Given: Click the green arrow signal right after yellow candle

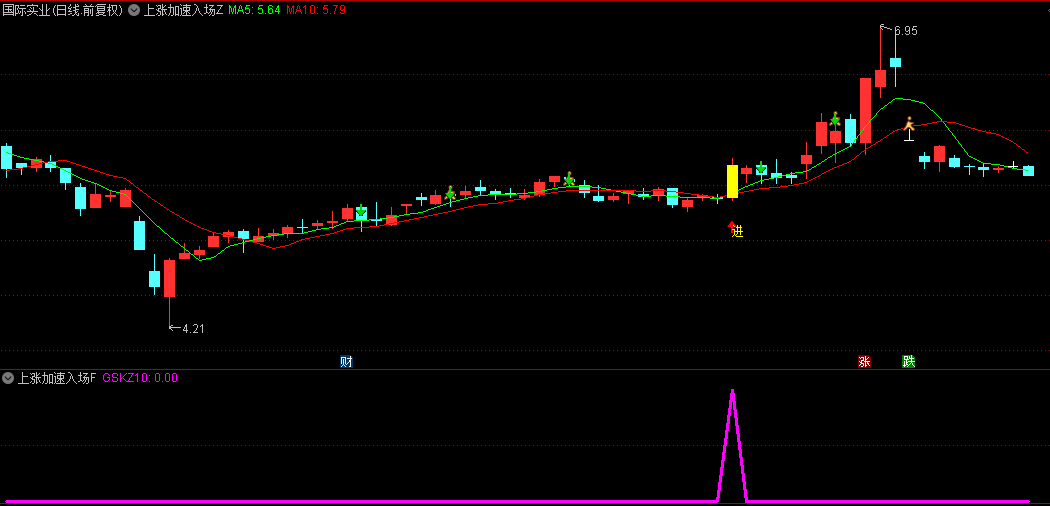Looking at the screenshot, I should [x=761, y=166].
